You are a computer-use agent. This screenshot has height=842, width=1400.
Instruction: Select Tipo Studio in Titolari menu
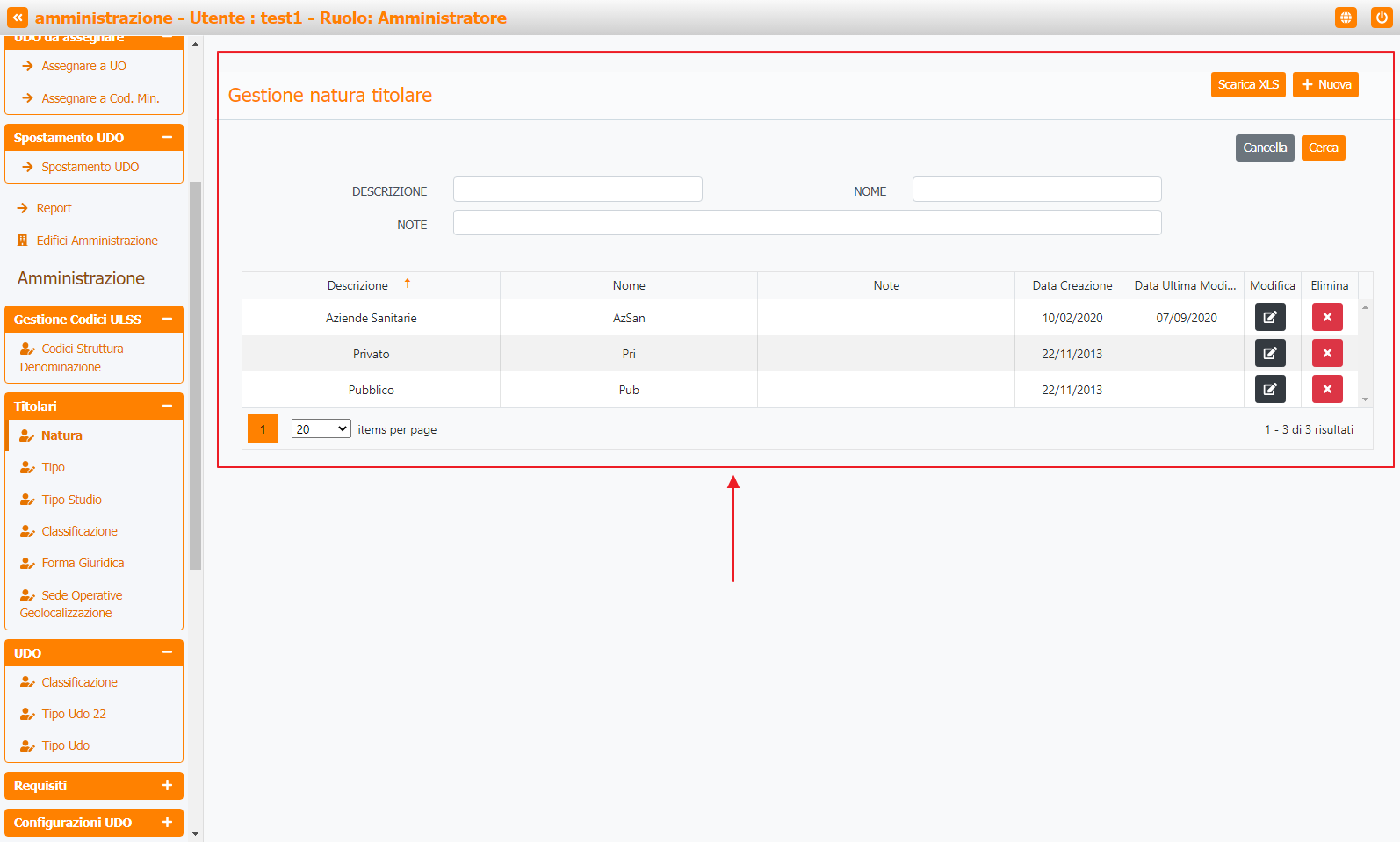click(x=71, y=500)
